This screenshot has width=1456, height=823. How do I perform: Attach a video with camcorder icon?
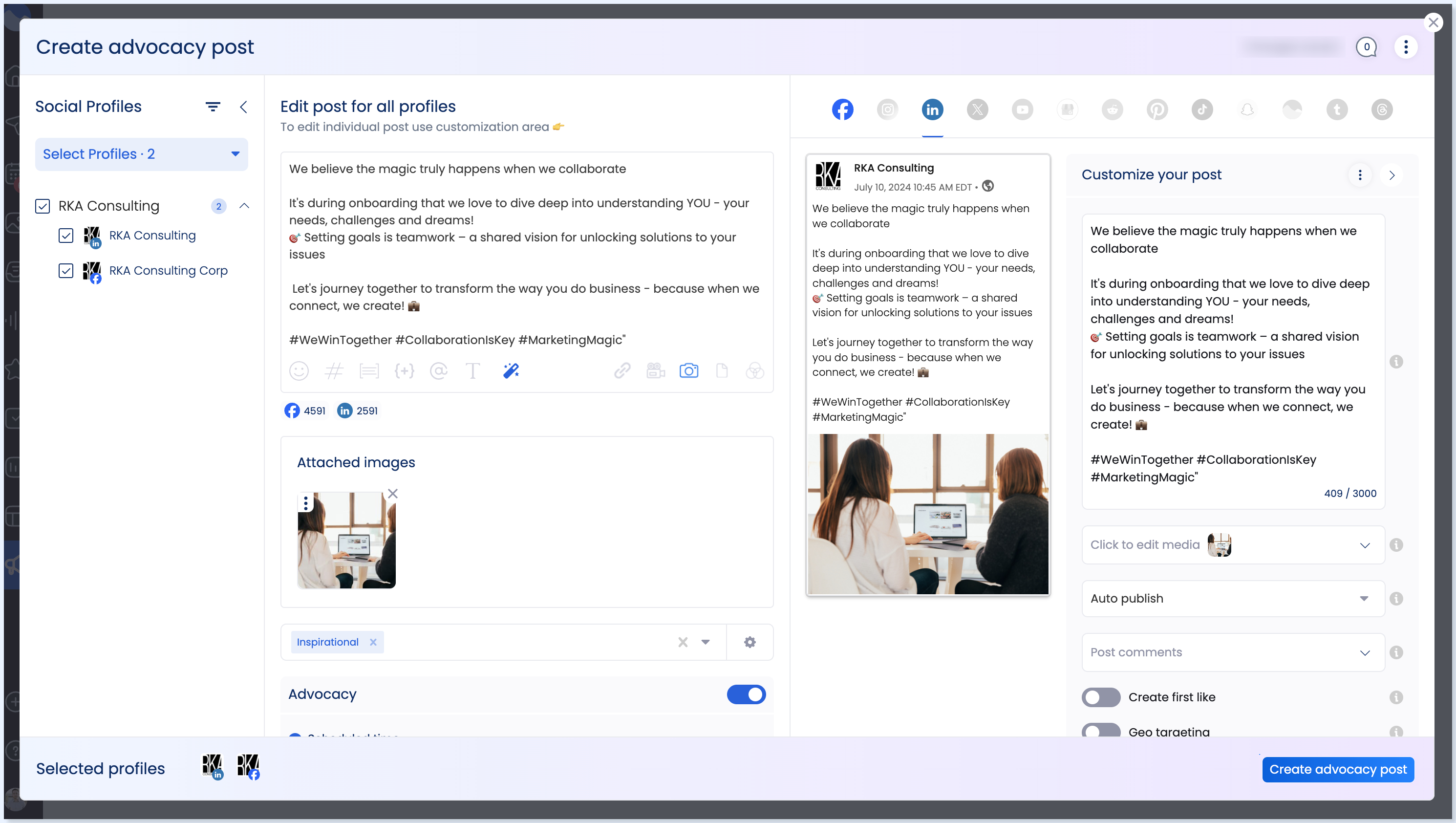point(656,371)
